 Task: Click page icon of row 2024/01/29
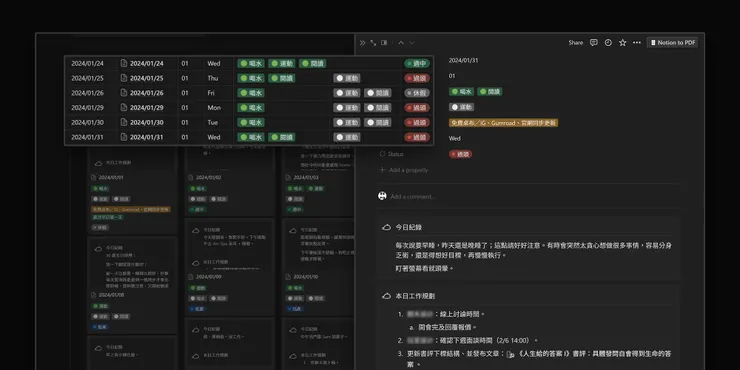124,108
